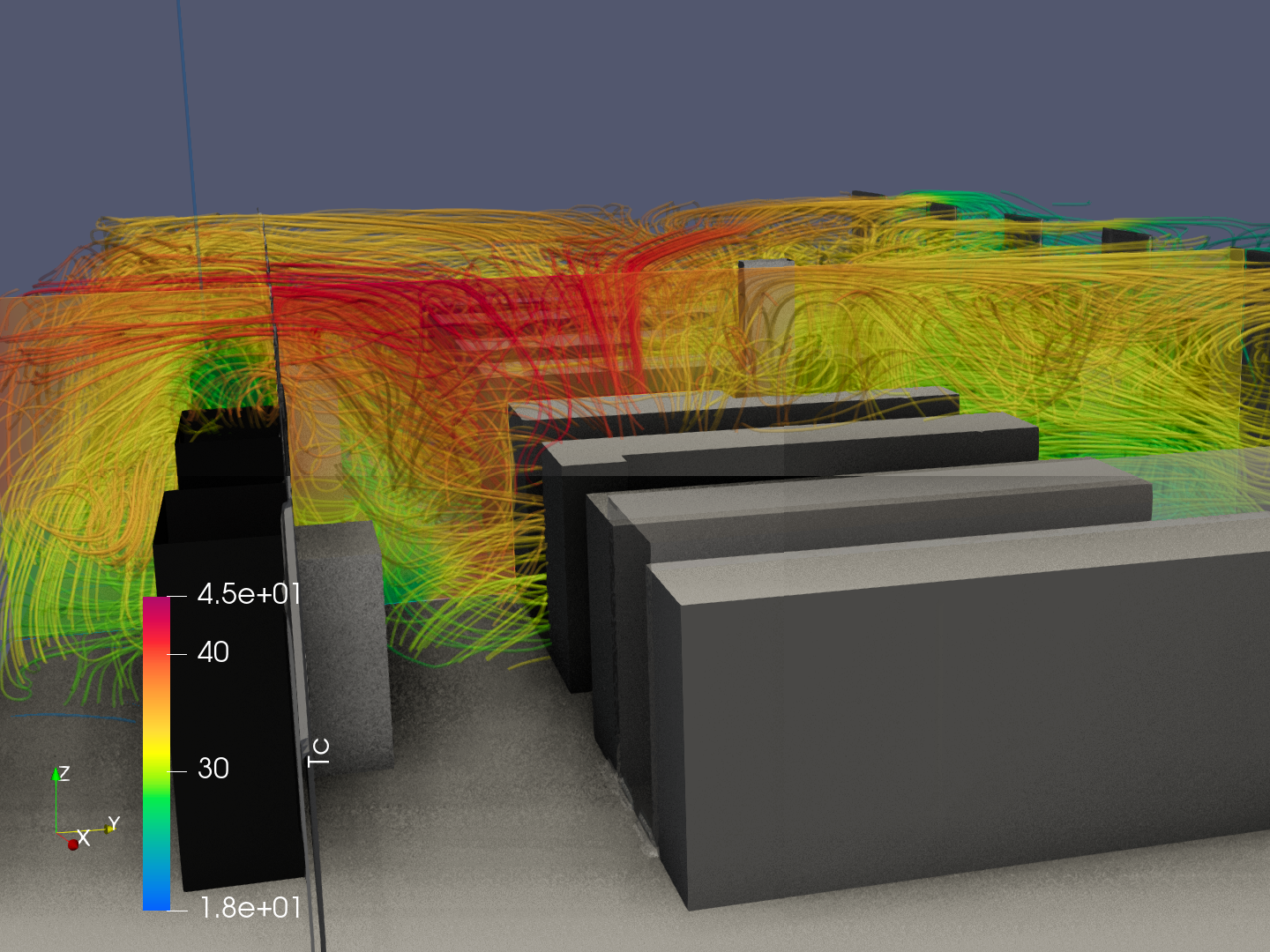Click the green Z axis arrow tip
This screenshot has height=952, width=1270.
point(56,773)
